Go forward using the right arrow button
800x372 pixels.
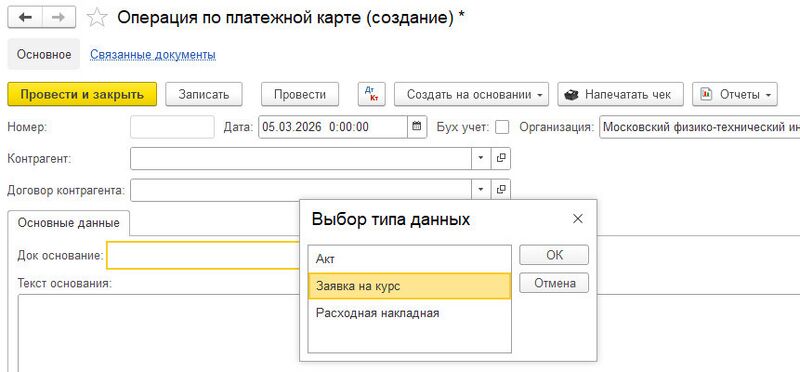pyautogui.click(x=59, y=17)
